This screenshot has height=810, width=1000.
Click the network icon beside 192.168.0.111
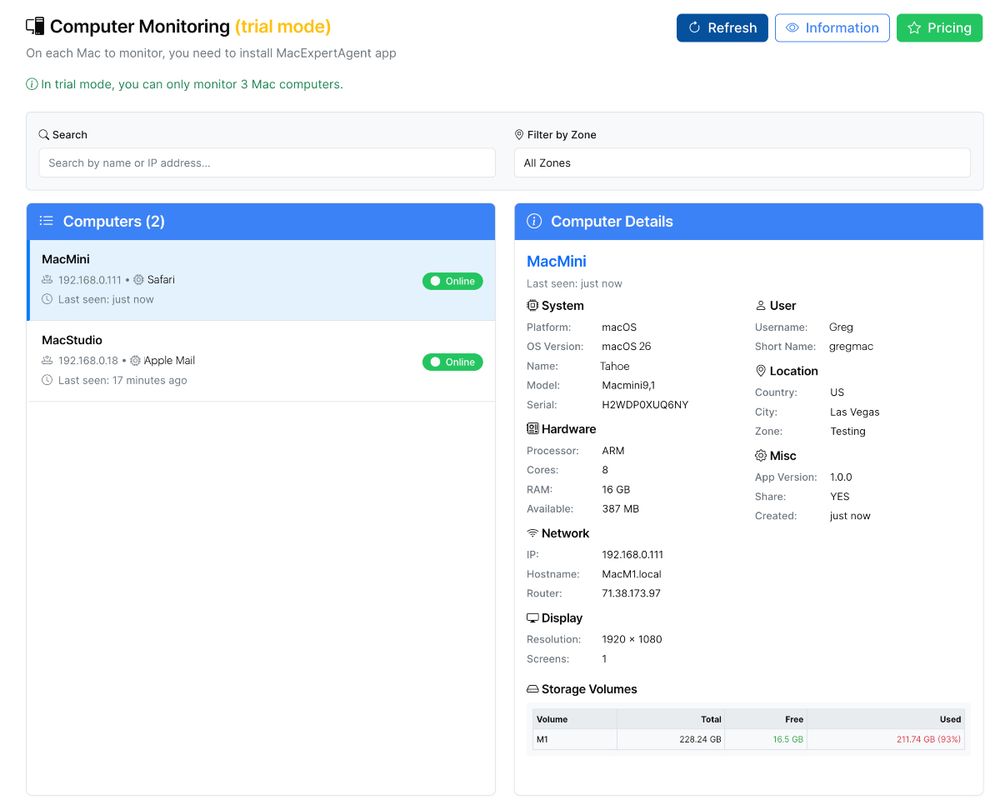pos(47,280)
